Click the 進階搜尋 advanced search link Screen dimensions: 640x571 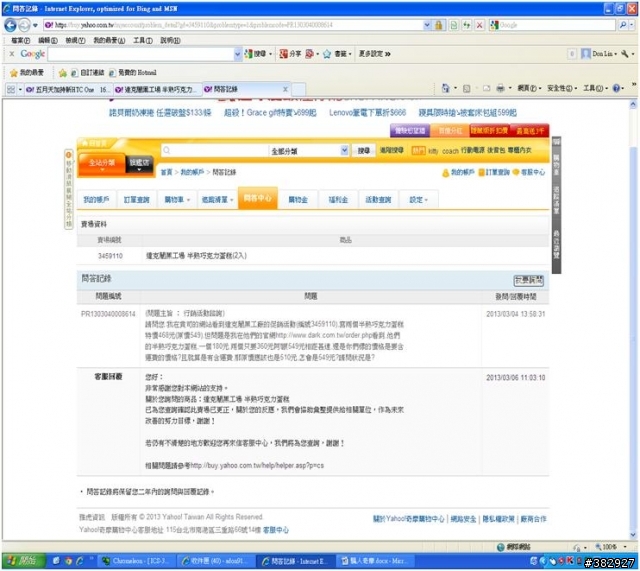(391, 150)
